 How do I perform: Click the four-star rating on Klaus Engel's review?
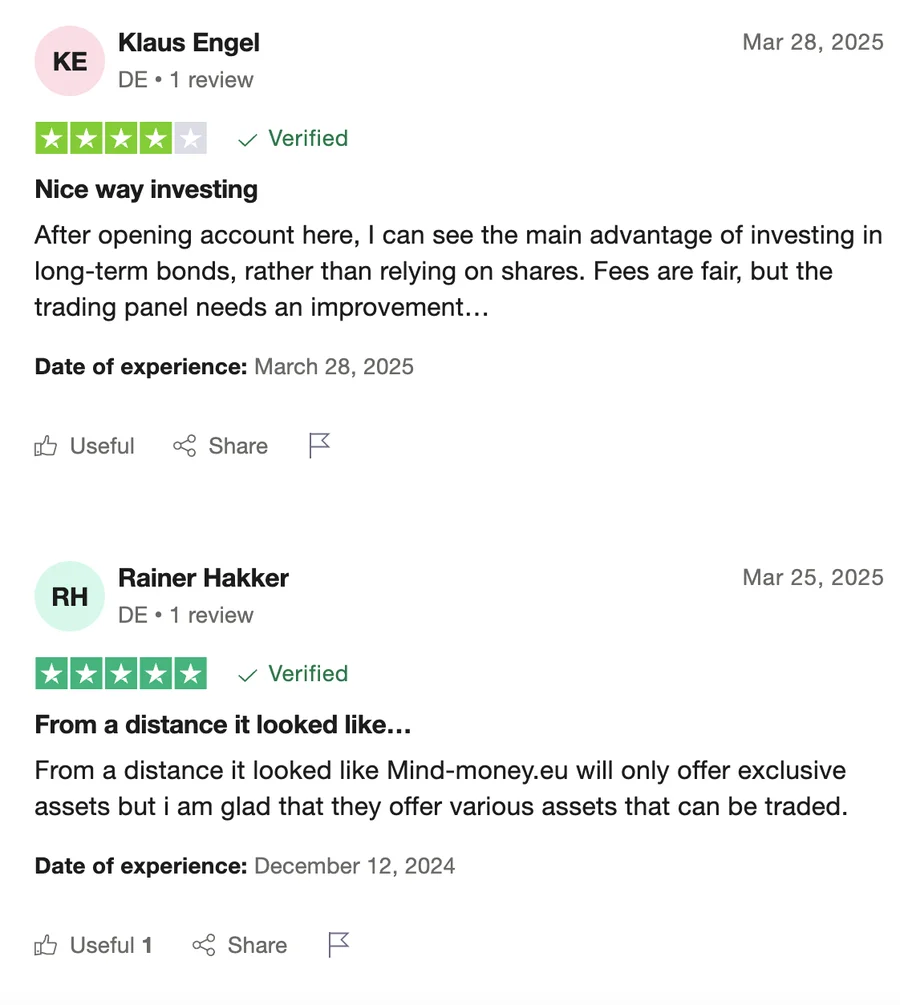121,139
